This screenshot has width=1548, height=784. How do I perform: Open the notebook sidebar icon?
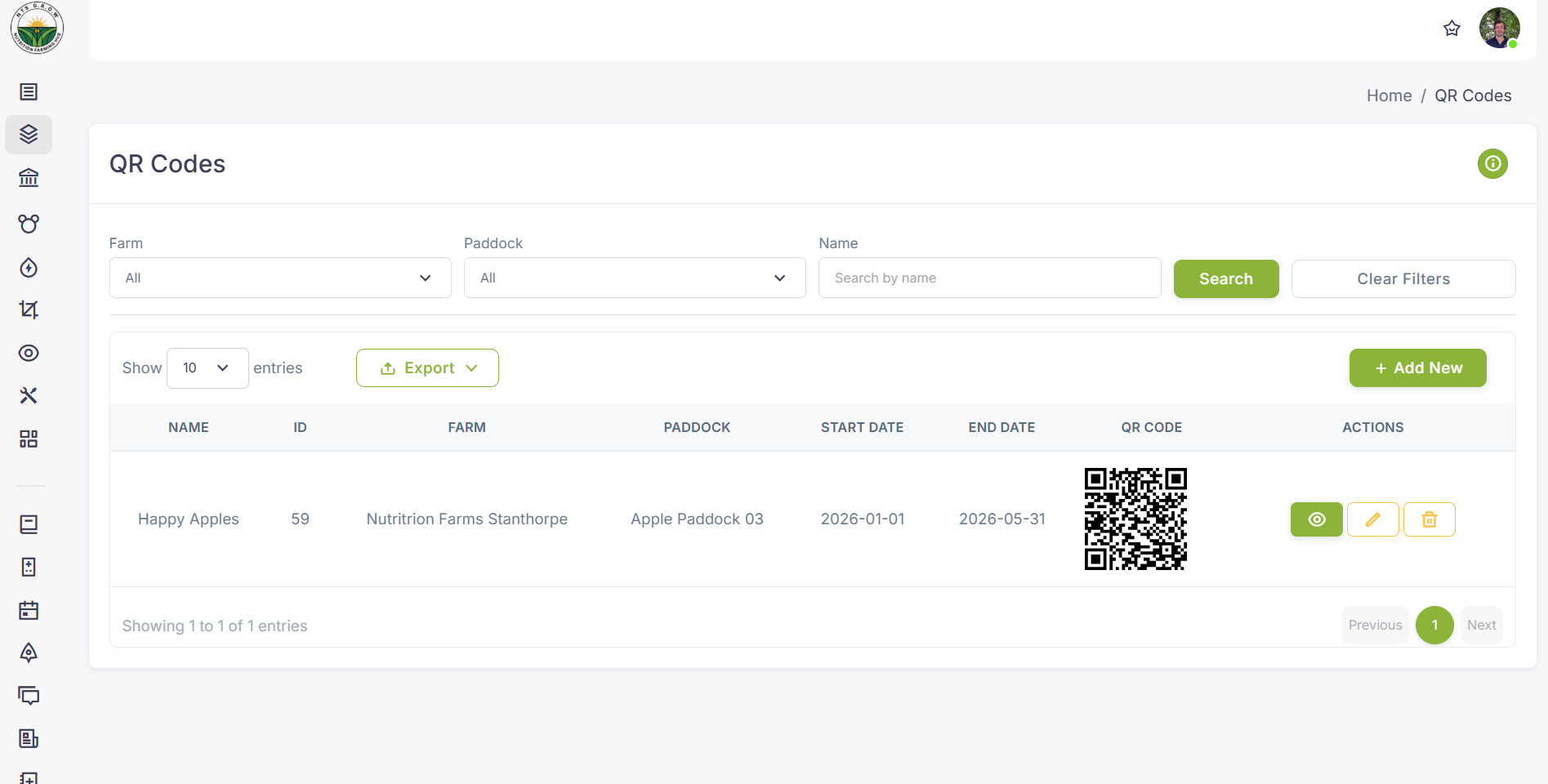(x=29, y=524)
